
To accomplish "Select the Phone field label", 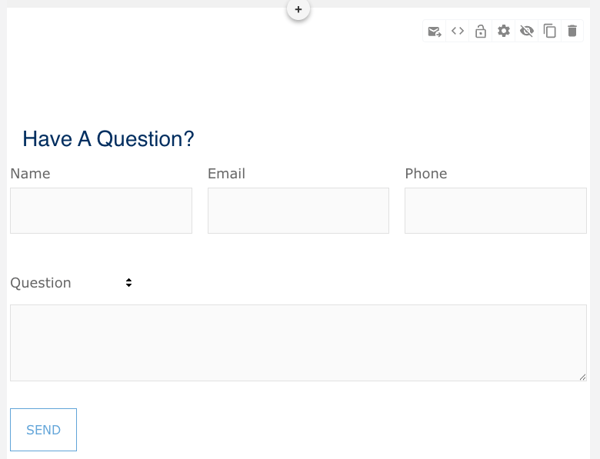I will click(426, 174).
